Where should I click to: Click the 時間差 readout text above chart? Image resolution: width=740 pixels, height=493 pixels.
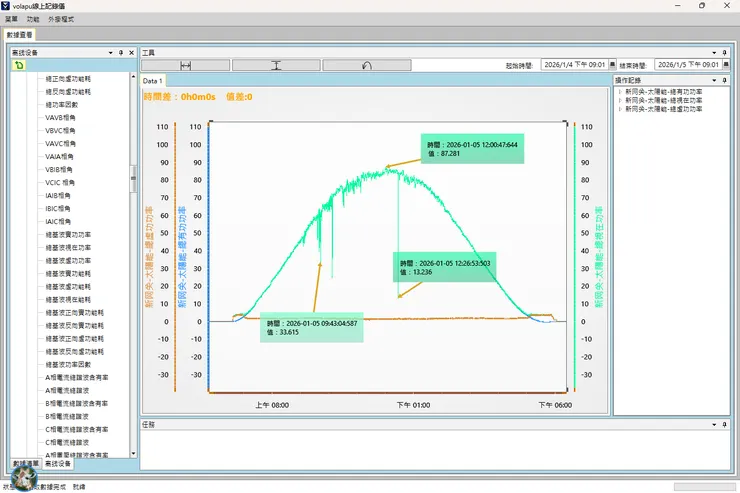[179, 97]
